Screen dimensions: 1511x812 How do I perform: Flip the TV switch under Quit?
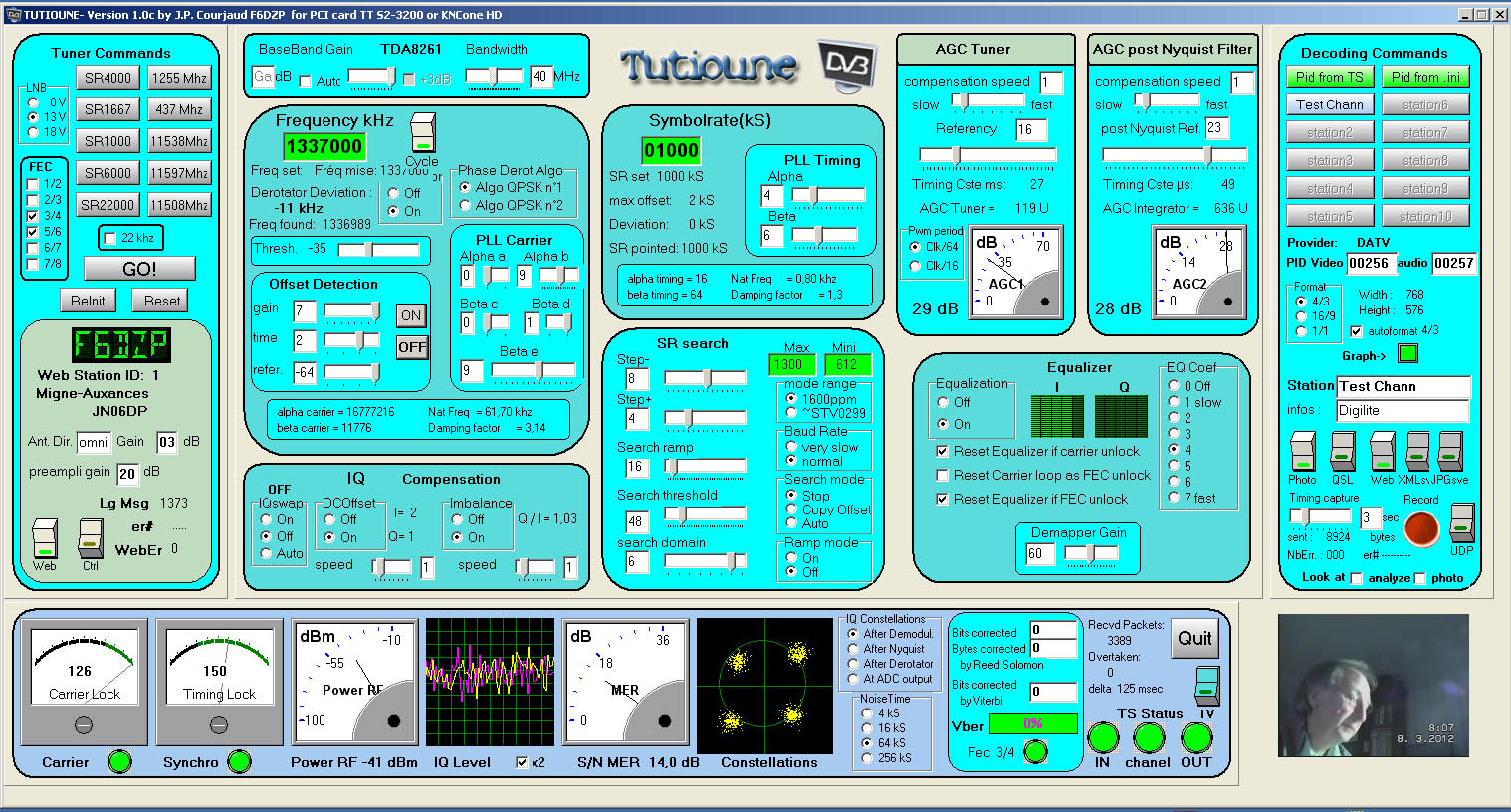tap(1206, 686)
